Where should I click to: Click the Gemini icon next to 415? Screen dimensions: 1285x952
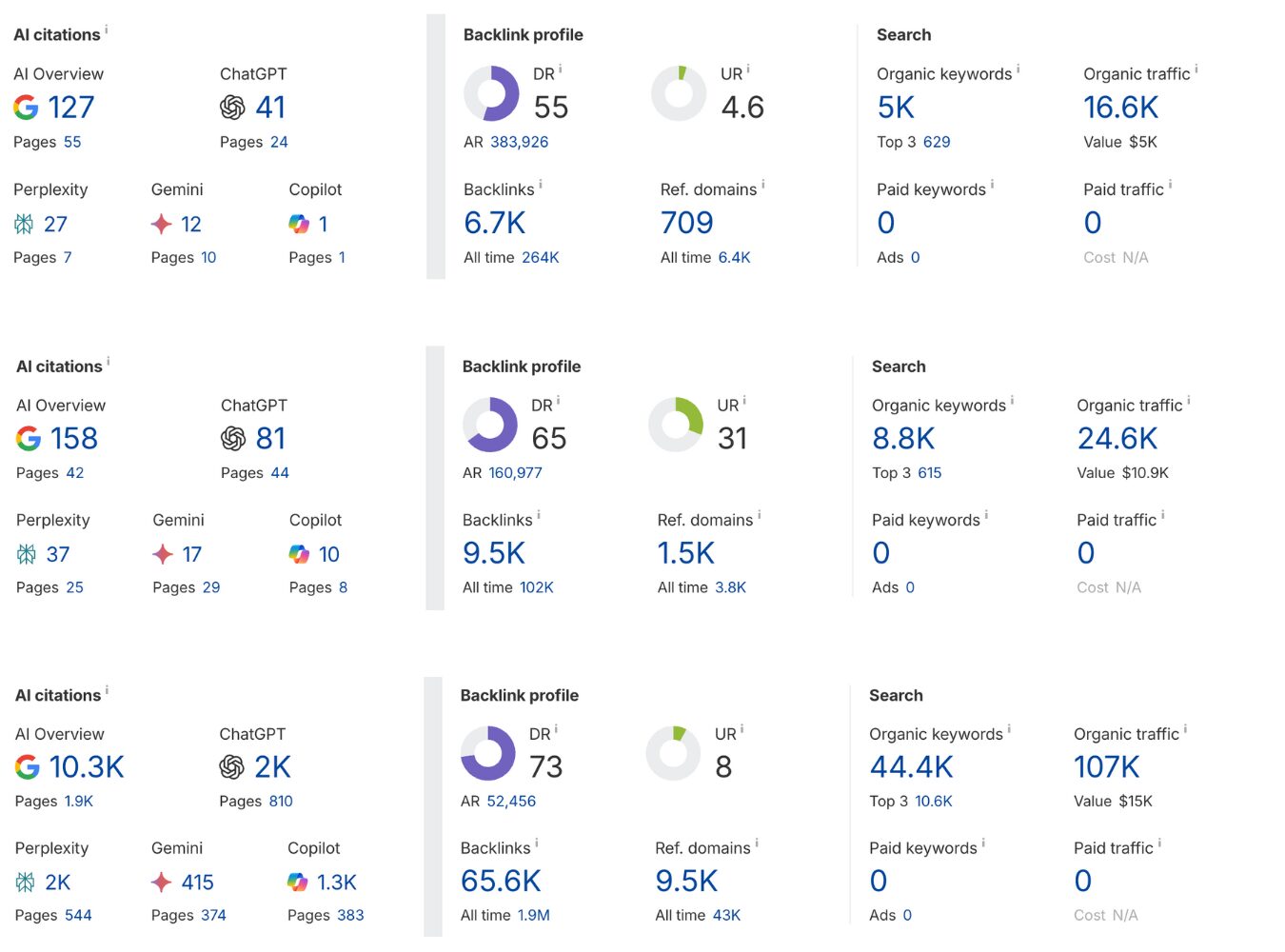click(162, 883)
